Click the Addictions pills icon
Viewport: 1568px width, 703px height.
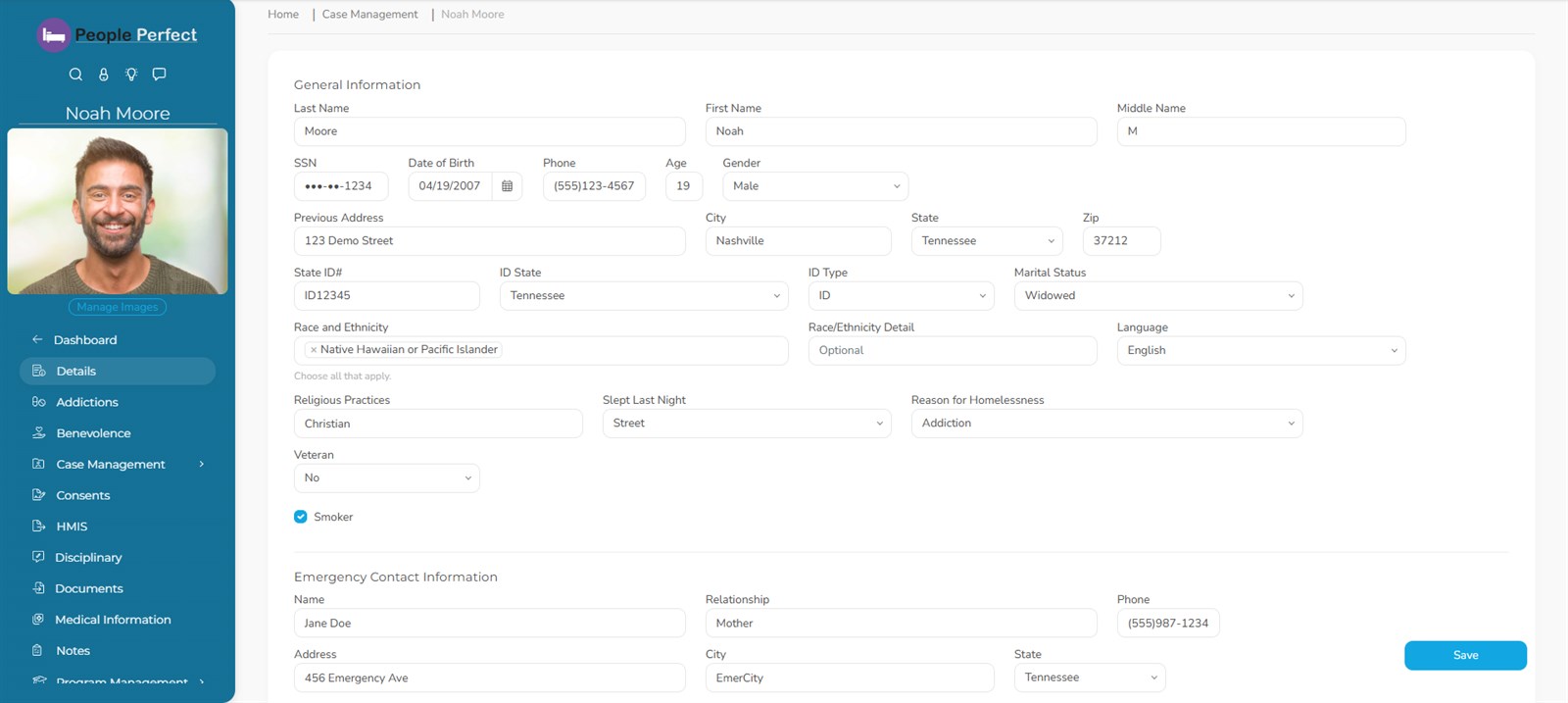click(39, 402)
